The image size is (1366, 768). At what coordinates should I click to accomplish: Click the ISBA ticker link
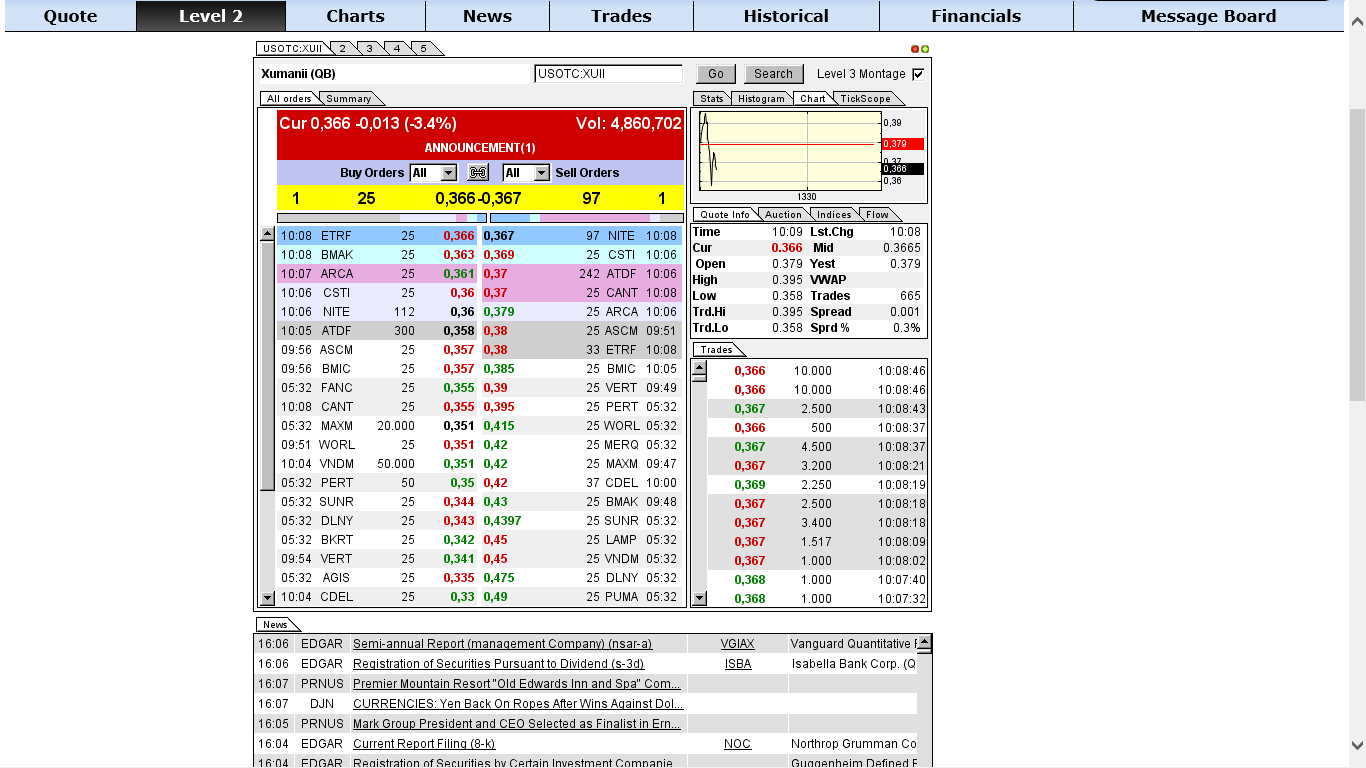click(x=738, y=664)
